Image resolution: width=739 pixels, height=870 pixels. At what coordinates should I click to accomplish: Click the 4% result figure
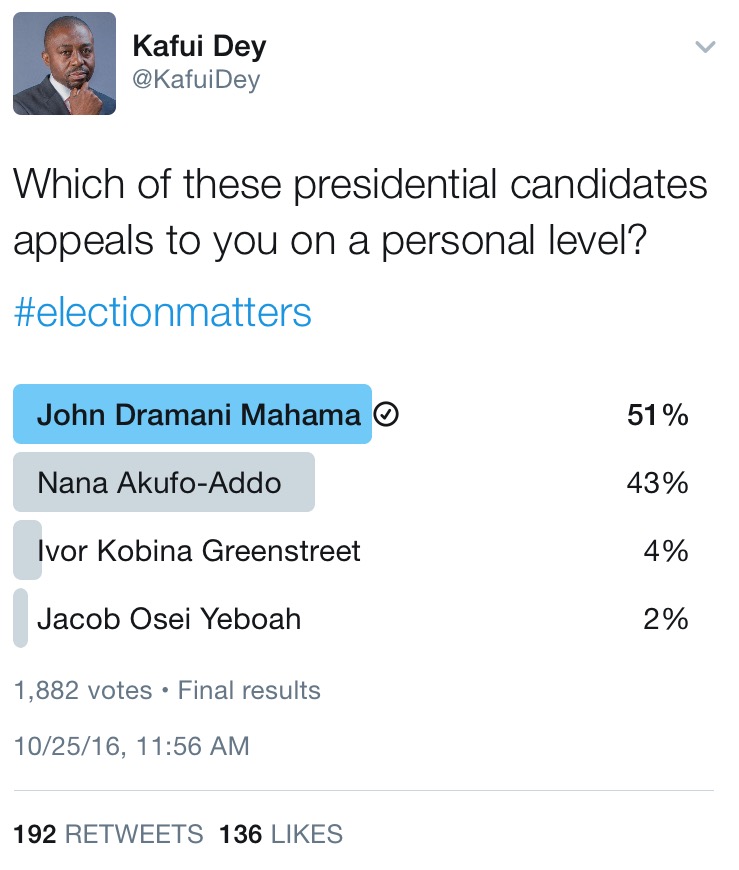[x=666, y=550]
